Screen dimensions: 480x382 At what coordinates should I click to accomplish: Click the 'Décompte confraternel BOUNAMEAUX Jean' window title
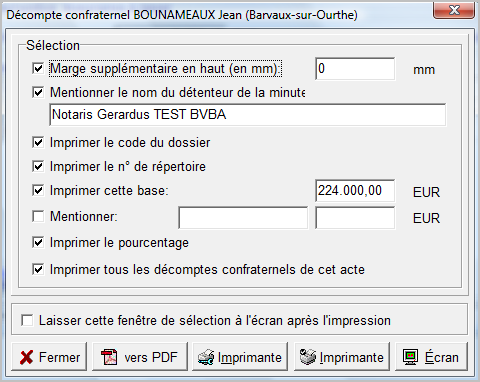[182, 15]
